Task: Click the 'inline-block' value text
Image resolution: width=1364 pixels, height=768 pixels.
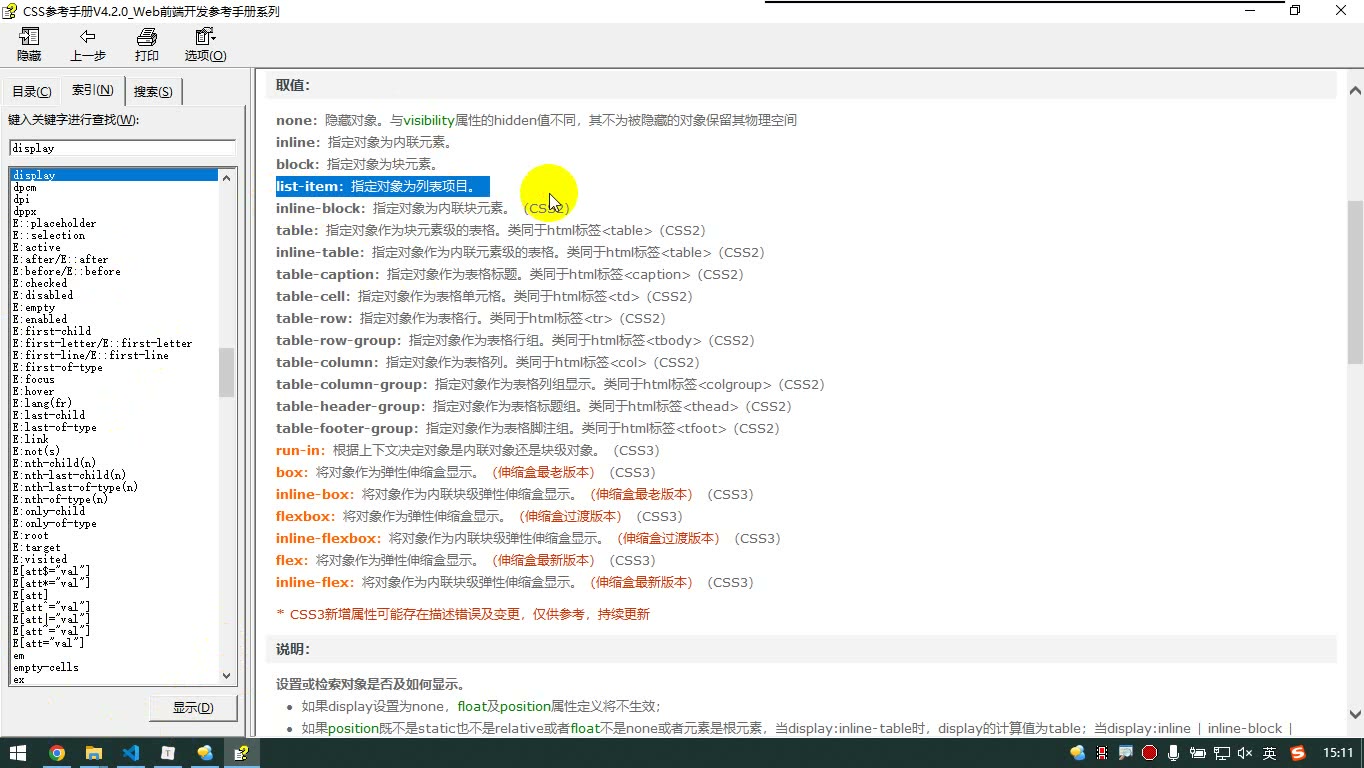Action: tap(319, 208)
